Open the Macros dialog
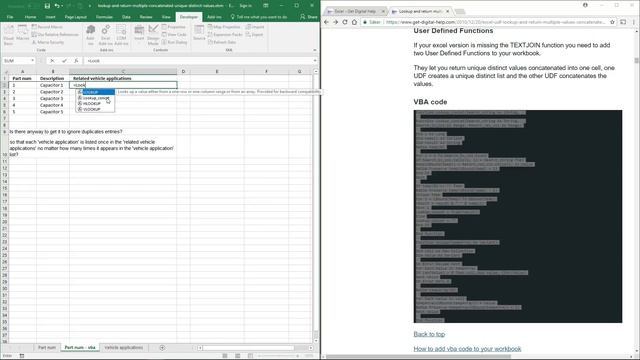Image resolution: width=640 pixels, height=360 pixels. pyautogui.click(x=23, y=33)
